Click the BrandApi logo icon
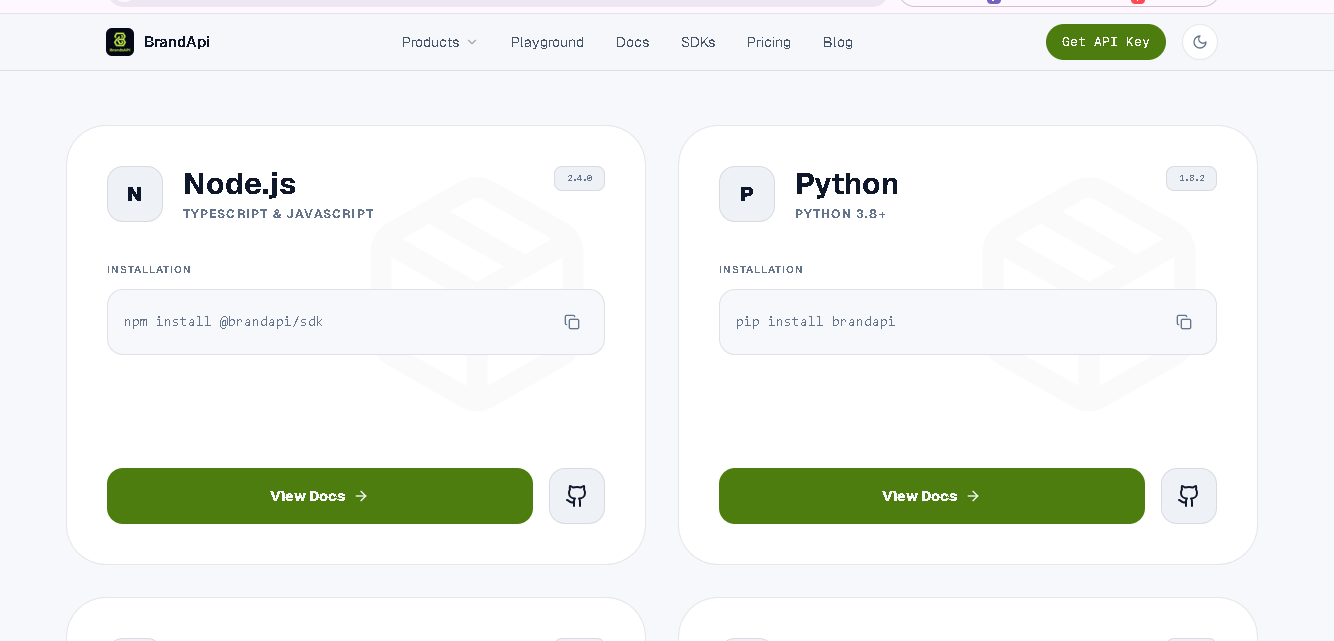The image size is (1334, 641). coord(120,42)
